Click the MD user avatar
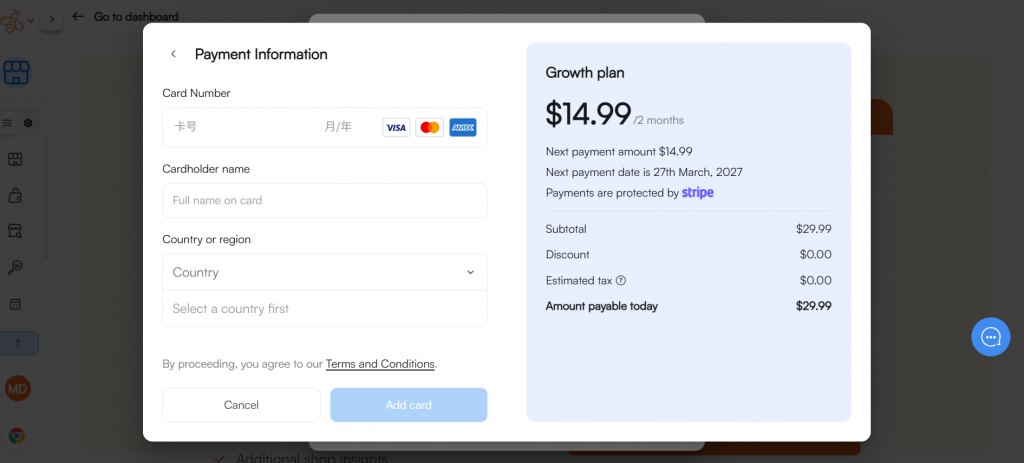 17,388
